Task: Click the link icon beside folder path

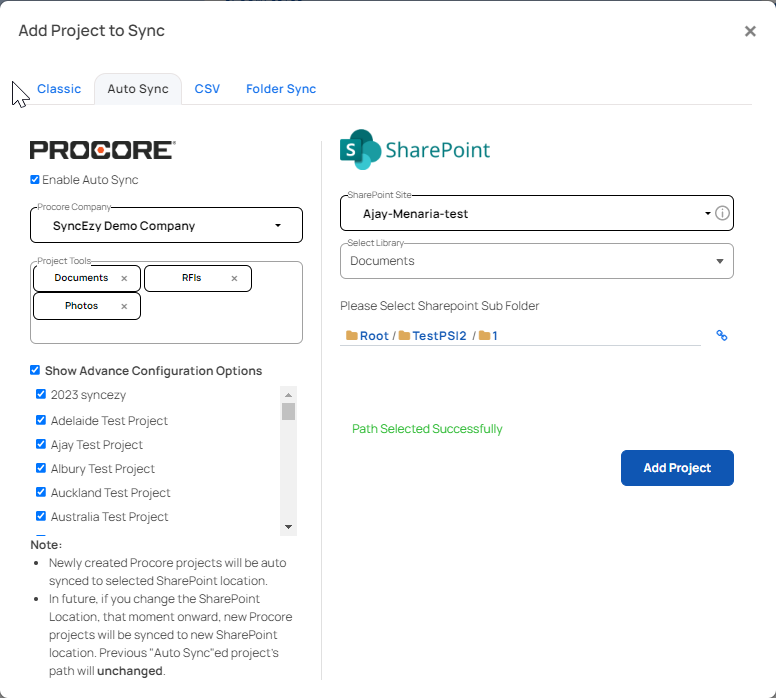Action: tap(722, 336)
